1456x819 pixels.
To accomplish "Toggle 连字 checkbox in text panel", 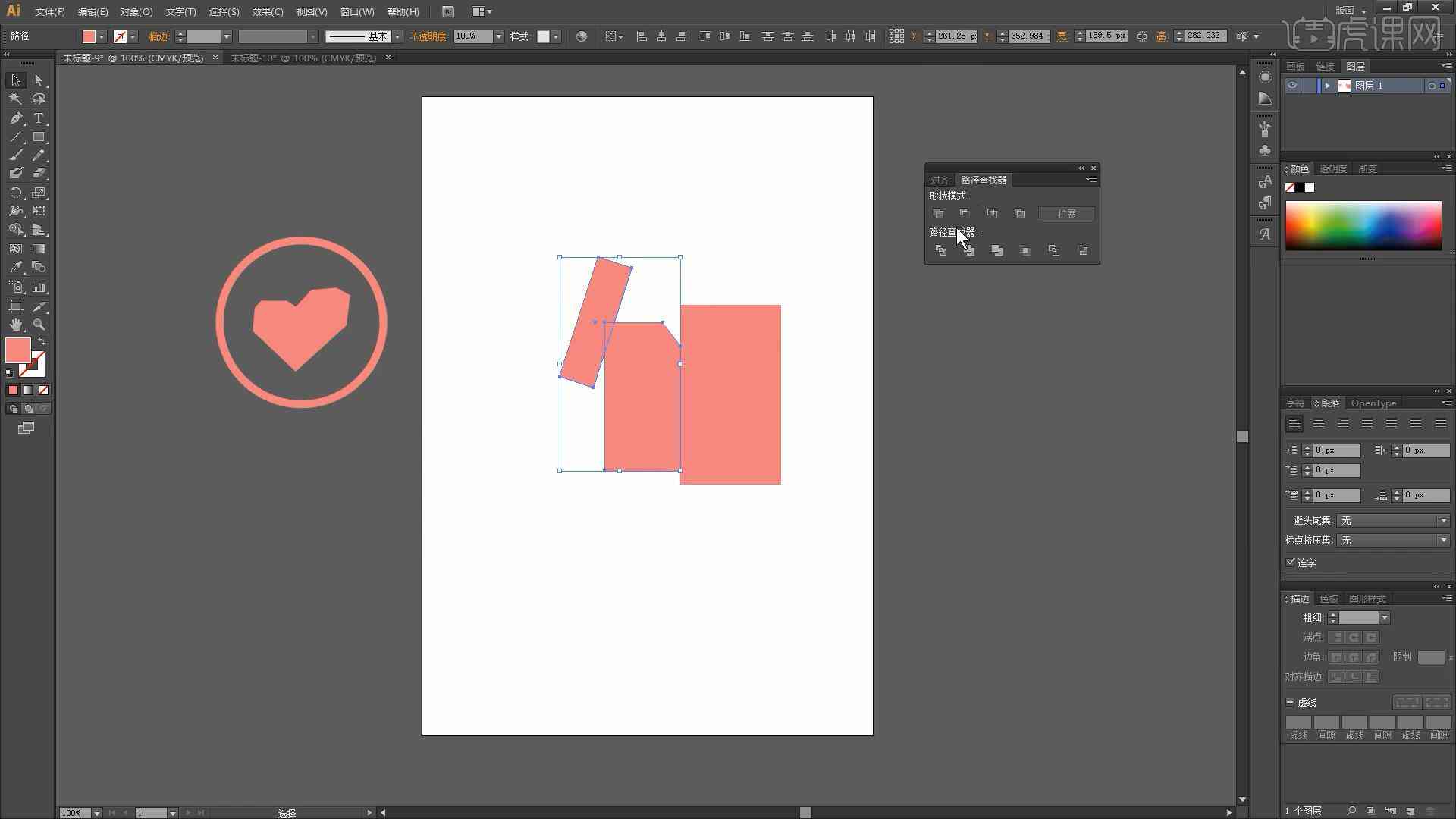I will tap(1291, 561).
